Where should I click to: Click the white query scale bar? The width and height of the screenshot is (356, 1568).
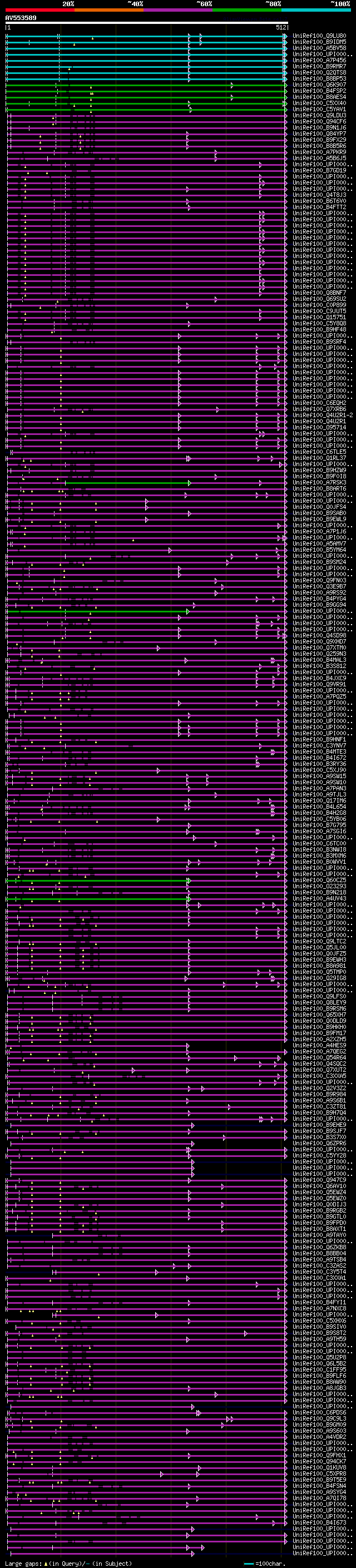pyautogui.click(x=147, y=23)
